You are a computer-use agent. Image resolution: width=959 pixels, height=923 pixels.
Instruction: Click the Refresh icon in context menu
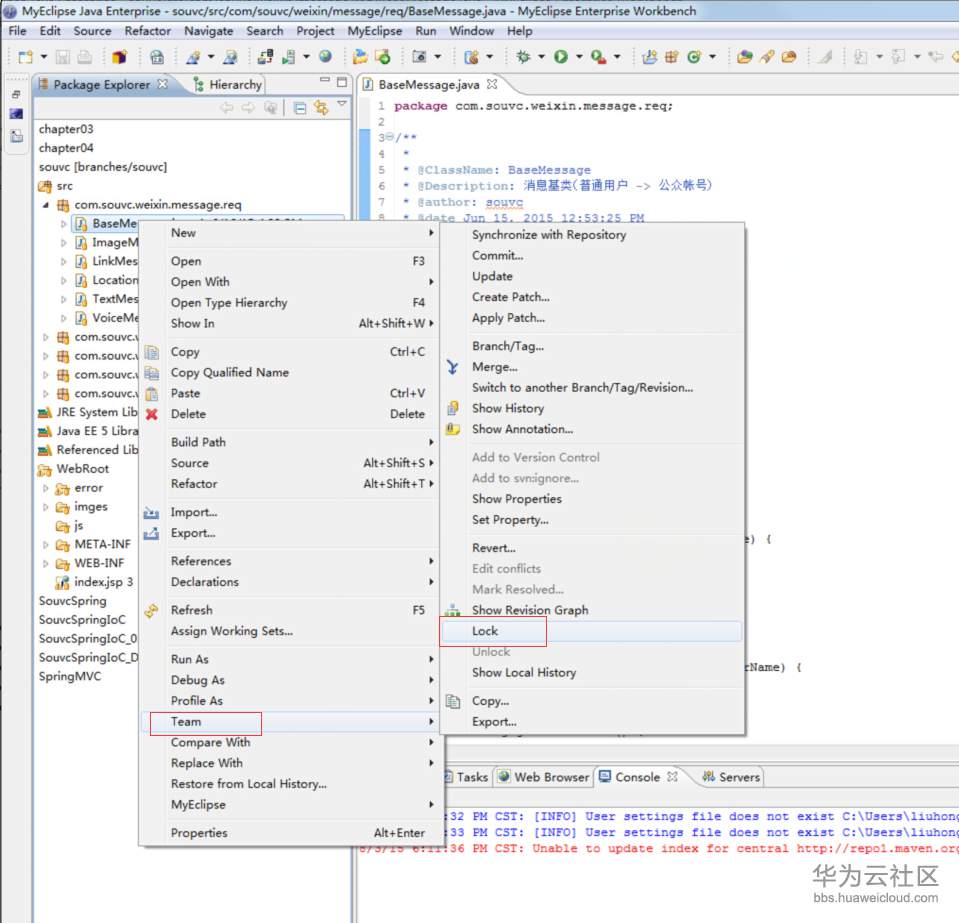pyautogui.click(x=151, y=610)
